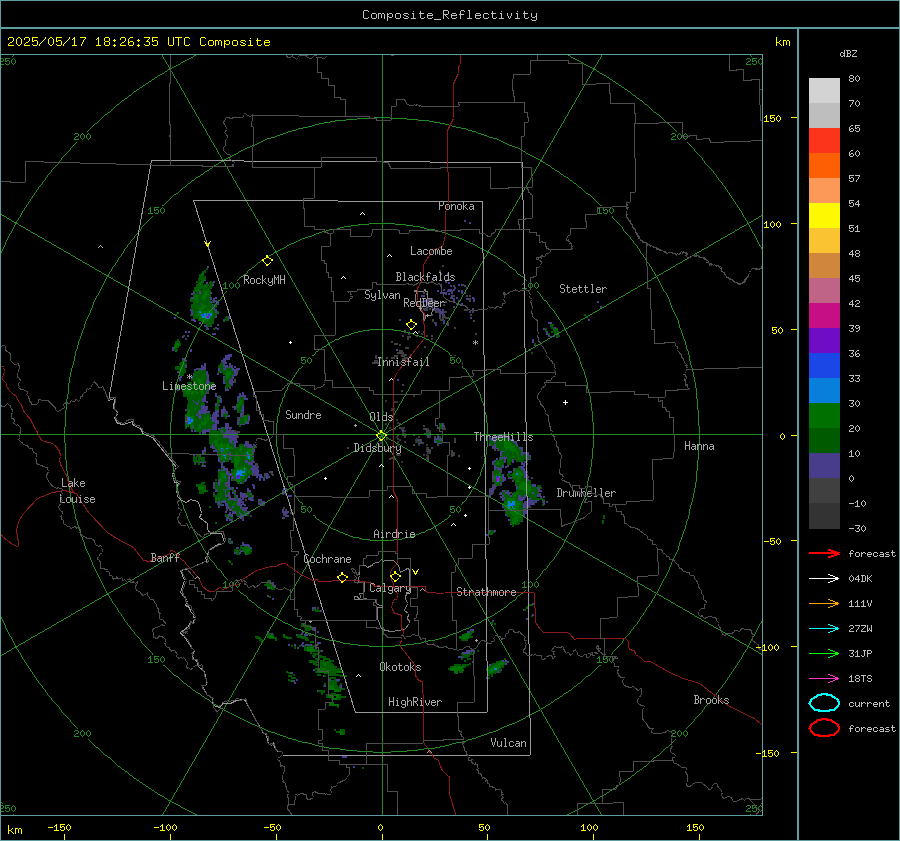Screen dimensions: 900x841
Task: Click the Drumheller city label
Action: (586, 493)
